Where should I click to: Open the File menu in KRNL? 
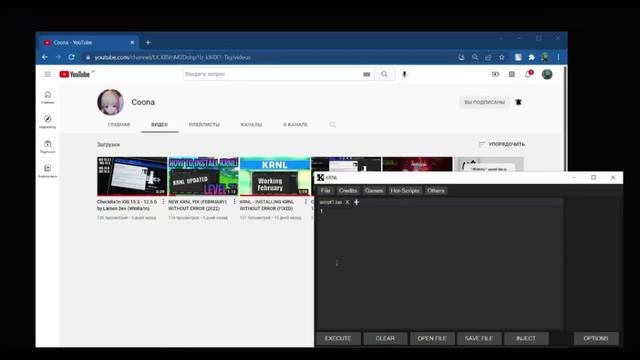(x=325, y=191)
